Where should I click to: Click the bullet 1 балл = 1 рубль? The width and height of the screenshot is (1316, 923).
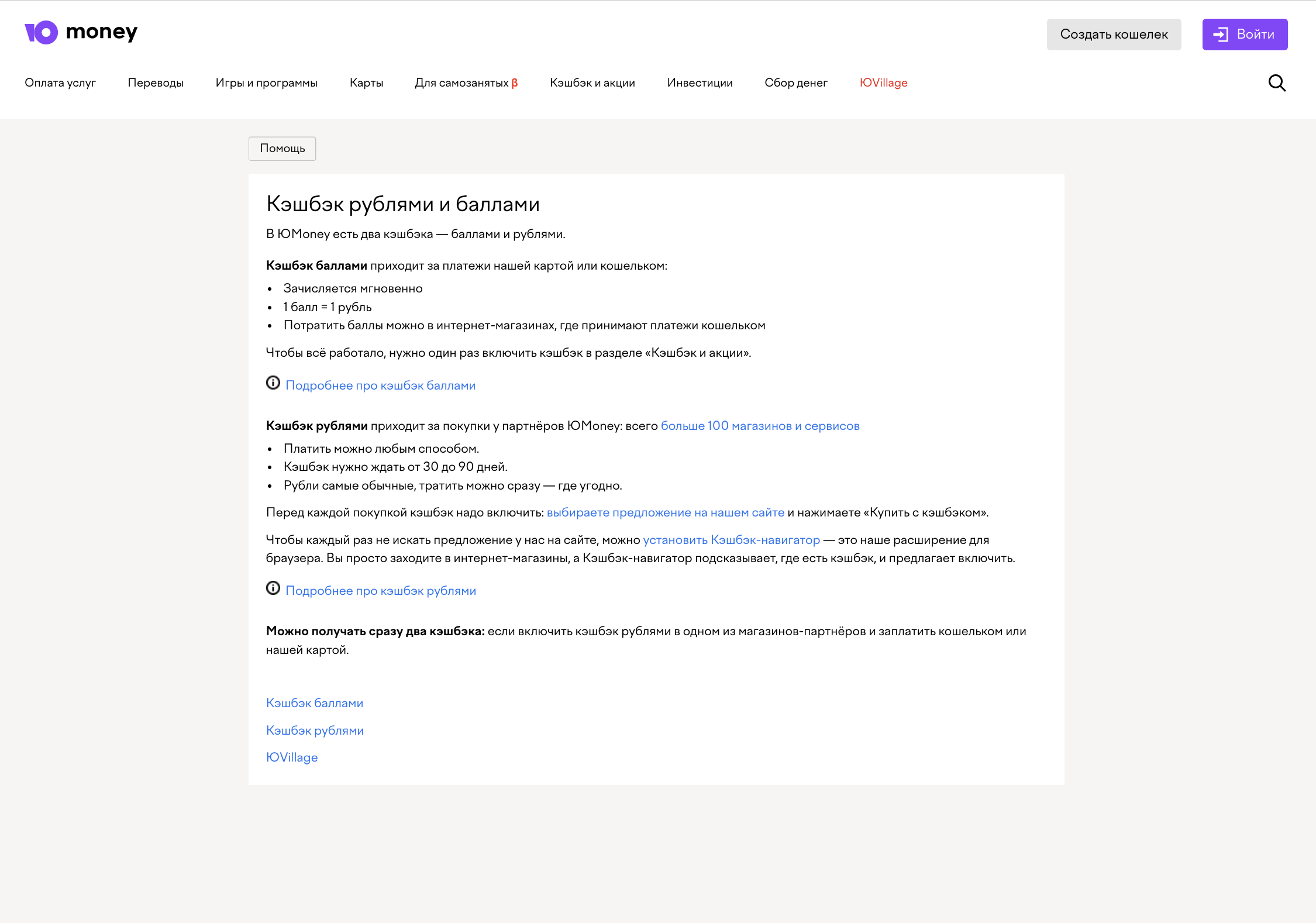tap(327, 307)
